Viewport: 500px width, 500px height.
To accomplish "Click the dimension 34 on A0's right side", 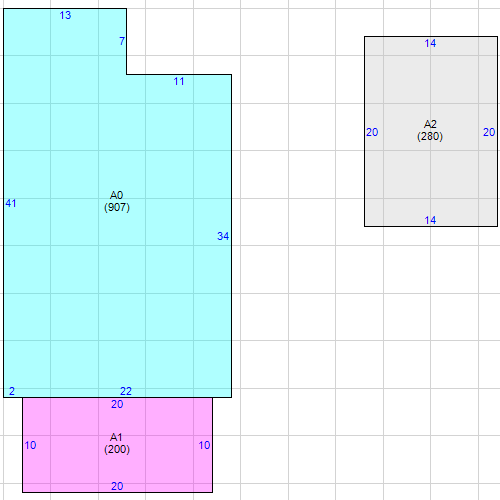I will (223, 236).
